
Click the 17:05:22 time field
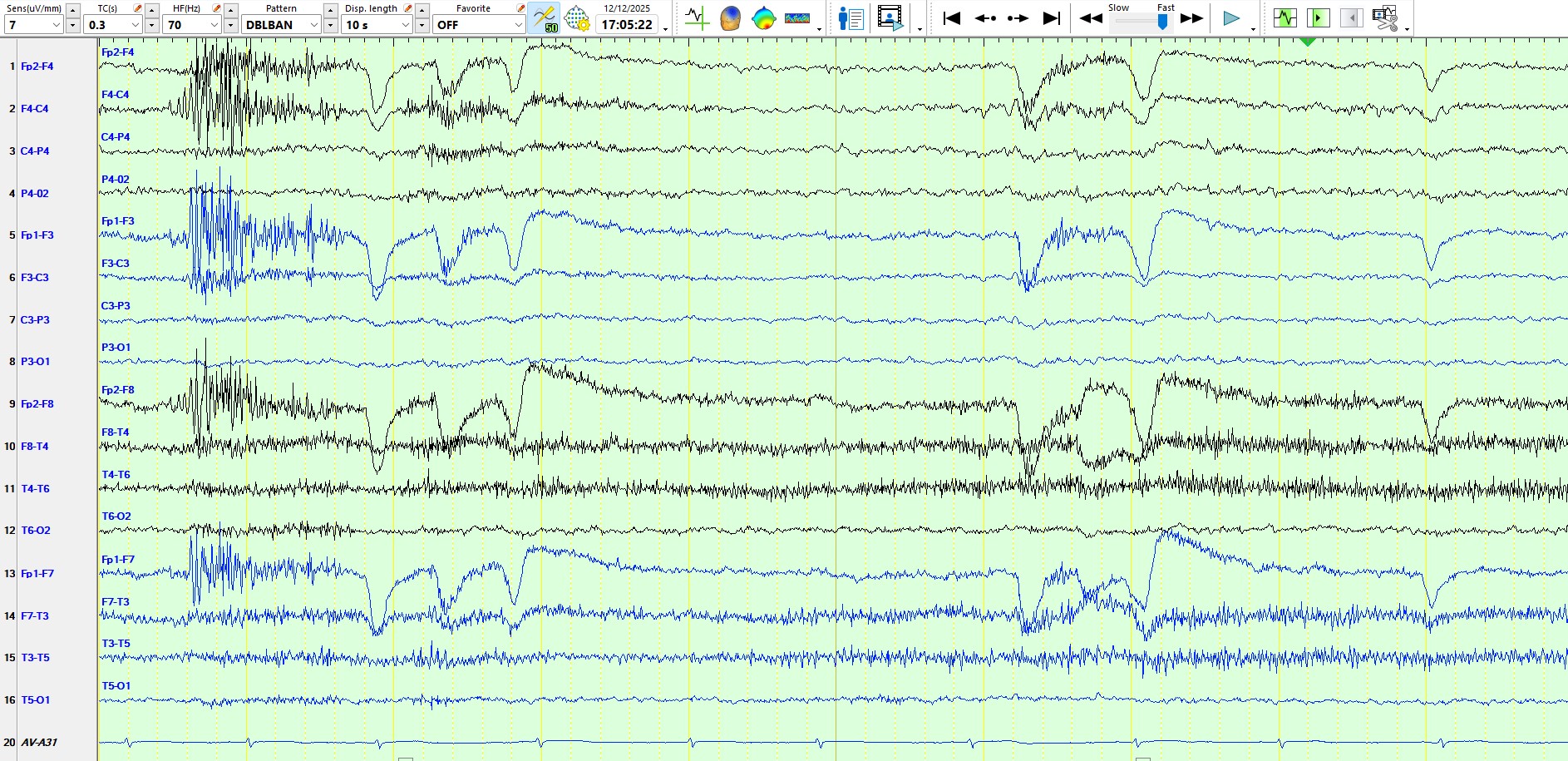pyautogui.click(x=627, y=25)
